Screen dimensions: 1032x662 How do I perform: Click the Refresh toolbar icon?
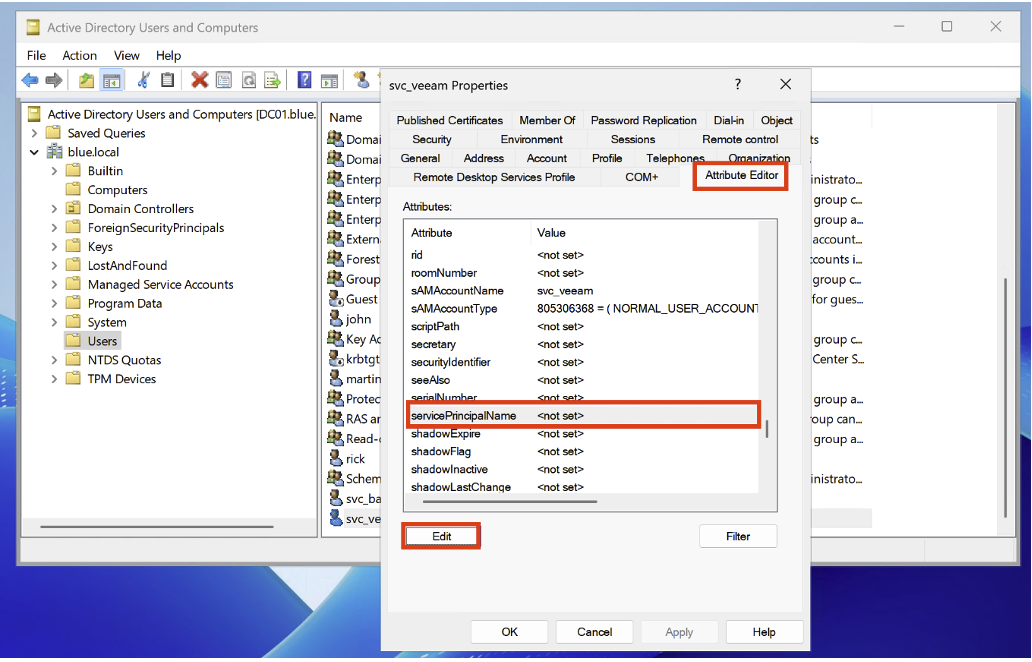247,81
